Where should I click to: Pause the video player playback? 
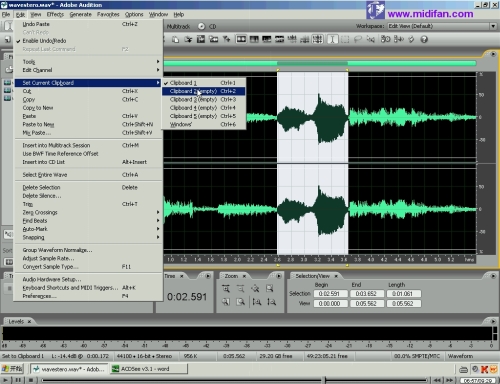pos(18,380)
